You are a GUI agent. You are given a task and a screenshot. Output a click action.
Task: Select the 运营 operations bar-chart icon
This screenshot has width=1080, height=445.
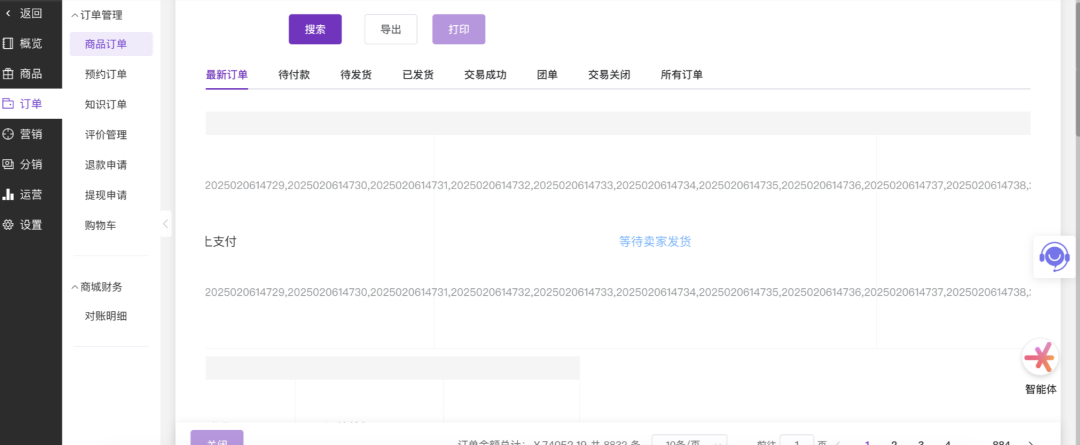pyautogui.click(x=9, y=194)
